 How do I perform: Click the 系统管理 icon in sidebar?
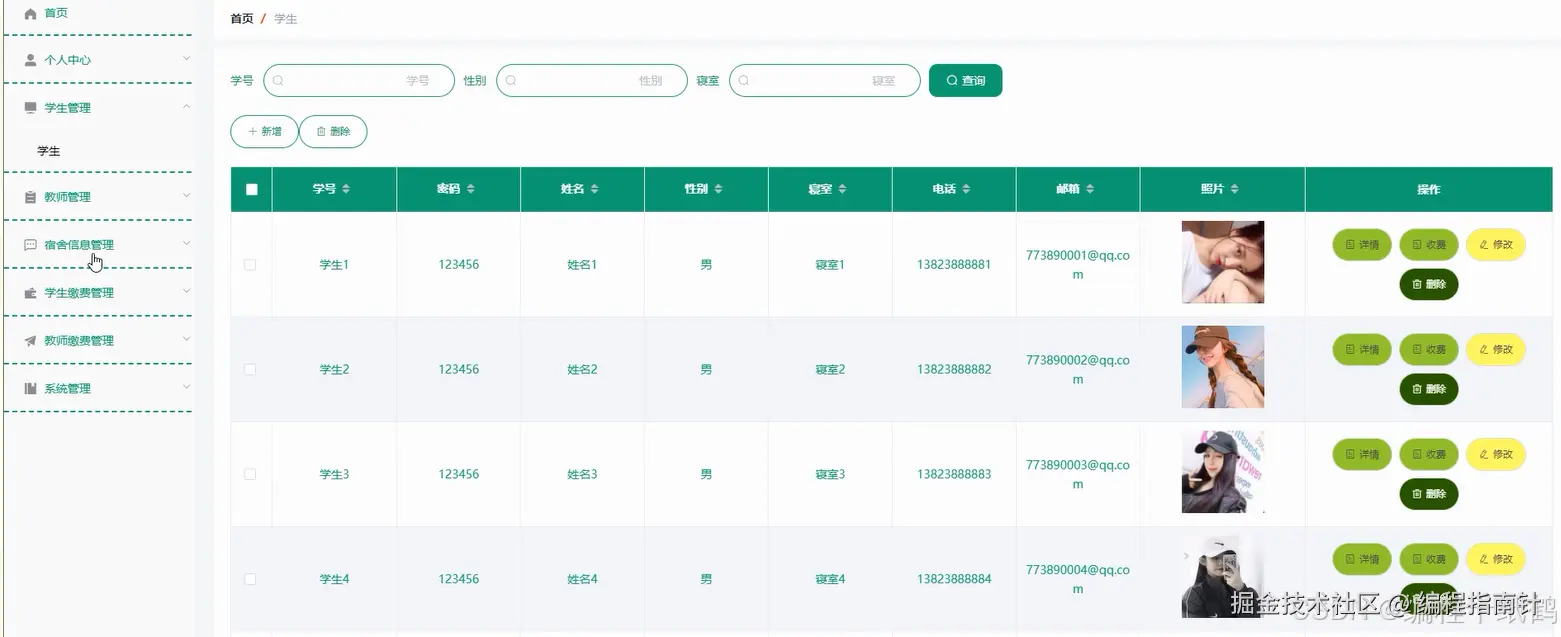coord(30,389)
